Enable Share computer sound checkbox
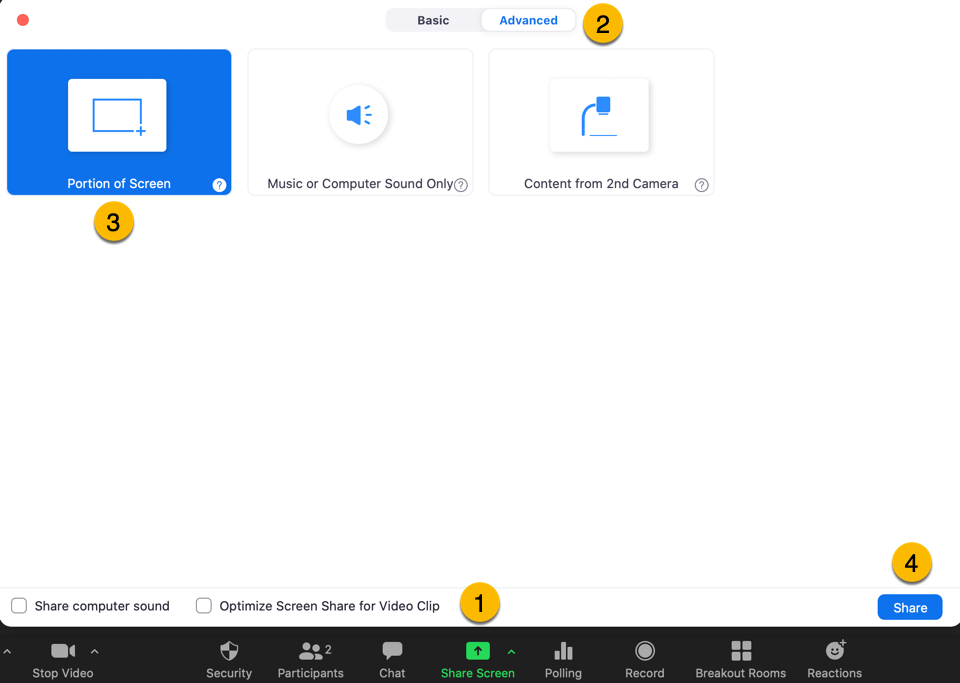Screen dimensions: 960x683 click(19, 606)
